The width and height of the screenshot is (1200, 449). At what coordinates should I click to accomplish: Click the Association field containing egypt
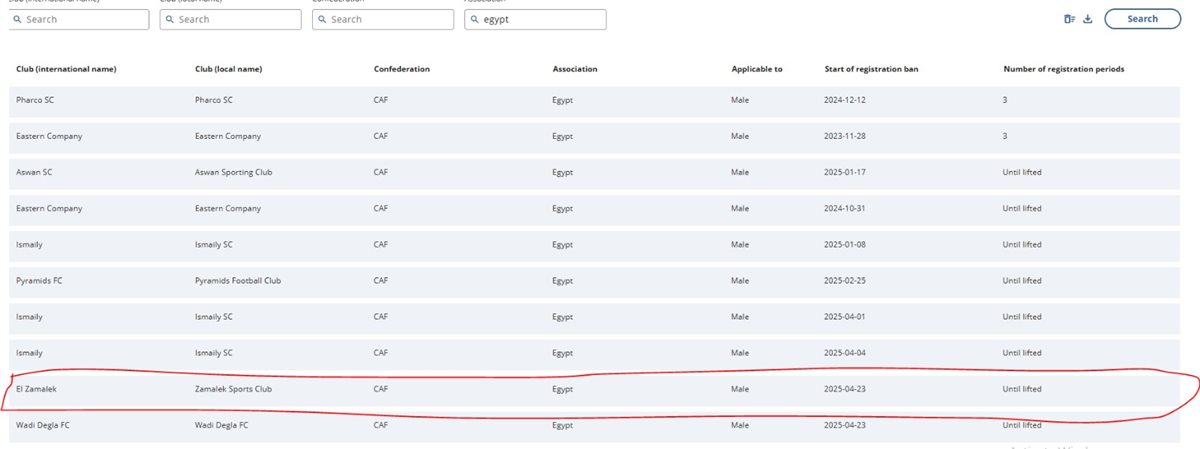(535, 19)
